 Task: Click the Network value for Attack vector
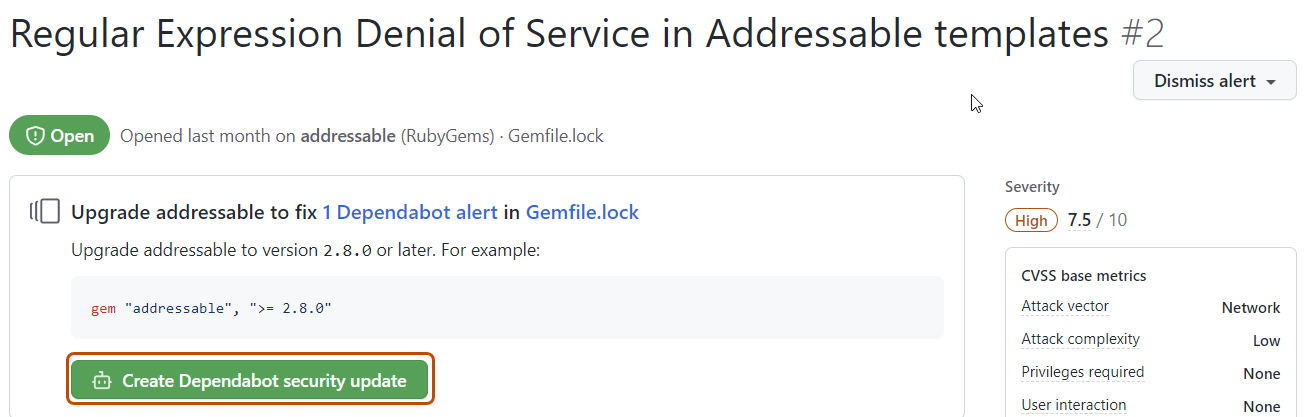[x=1250, y=308]
